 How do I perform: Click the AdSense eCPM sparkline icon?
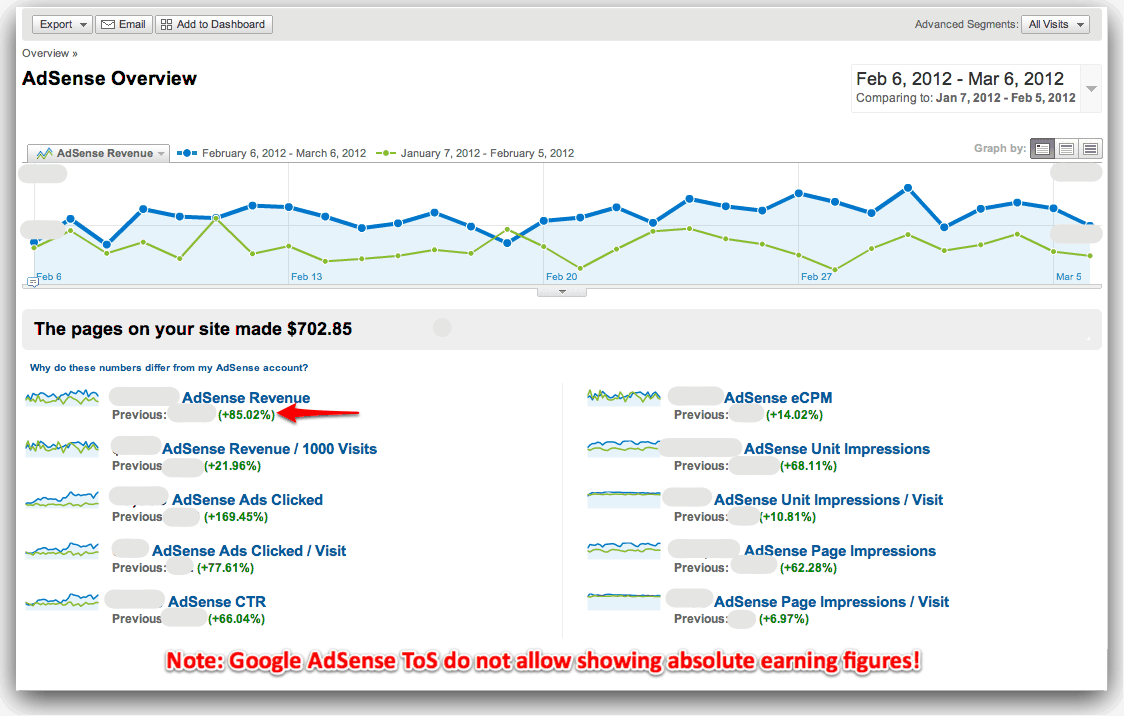pos(623,397)
